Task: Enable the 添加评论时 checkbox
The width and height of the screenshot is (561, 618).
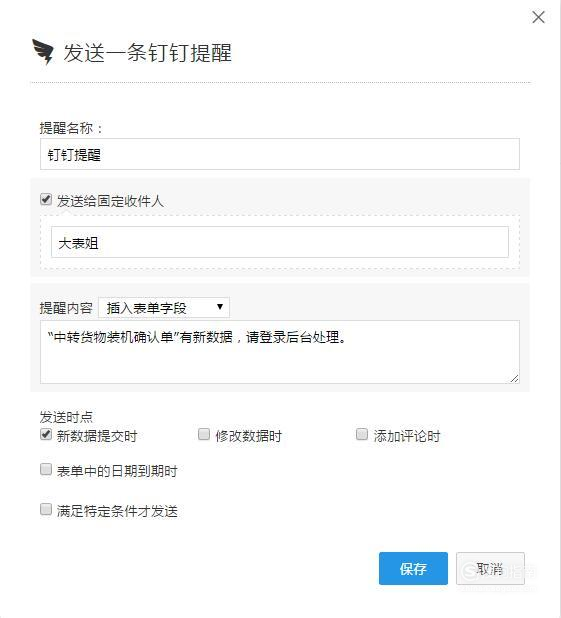Action: coord(362,434)
